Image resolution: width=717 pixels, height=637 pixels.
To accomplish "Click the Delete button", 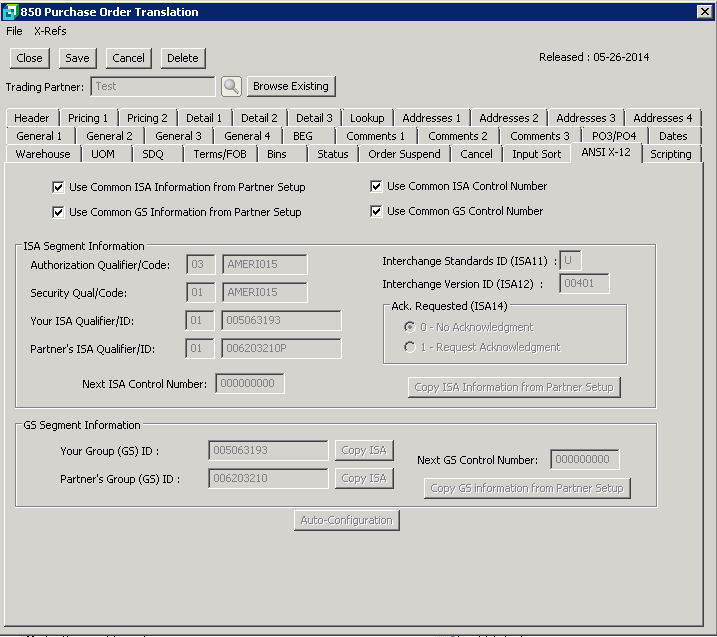I will click(x=182, y=58).
